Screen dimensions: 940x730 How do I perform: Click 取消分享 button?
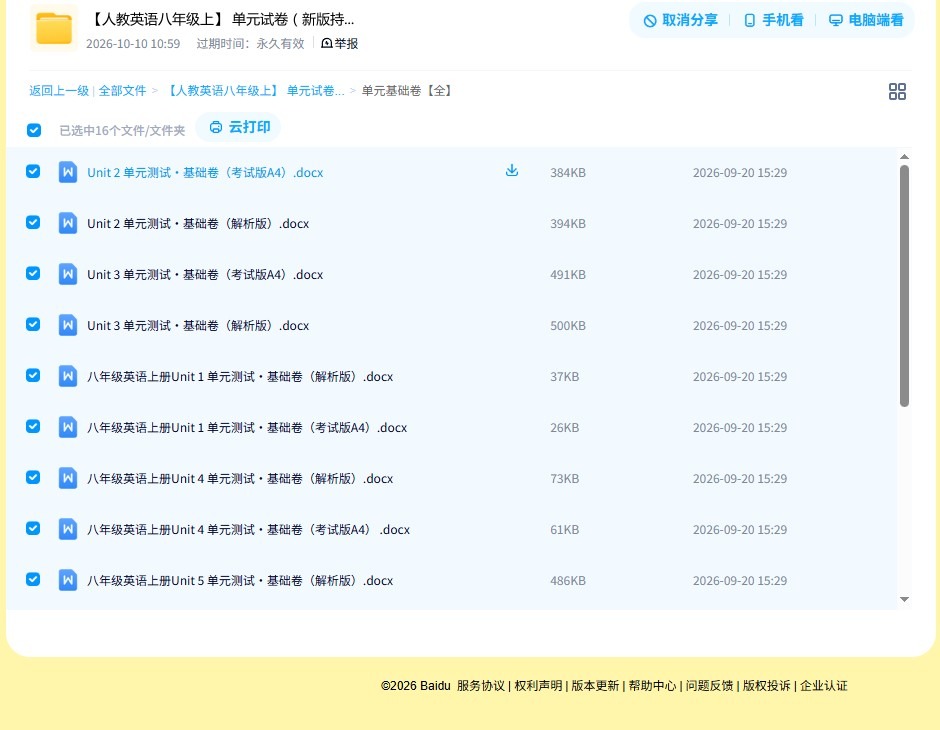click(680, 20)
